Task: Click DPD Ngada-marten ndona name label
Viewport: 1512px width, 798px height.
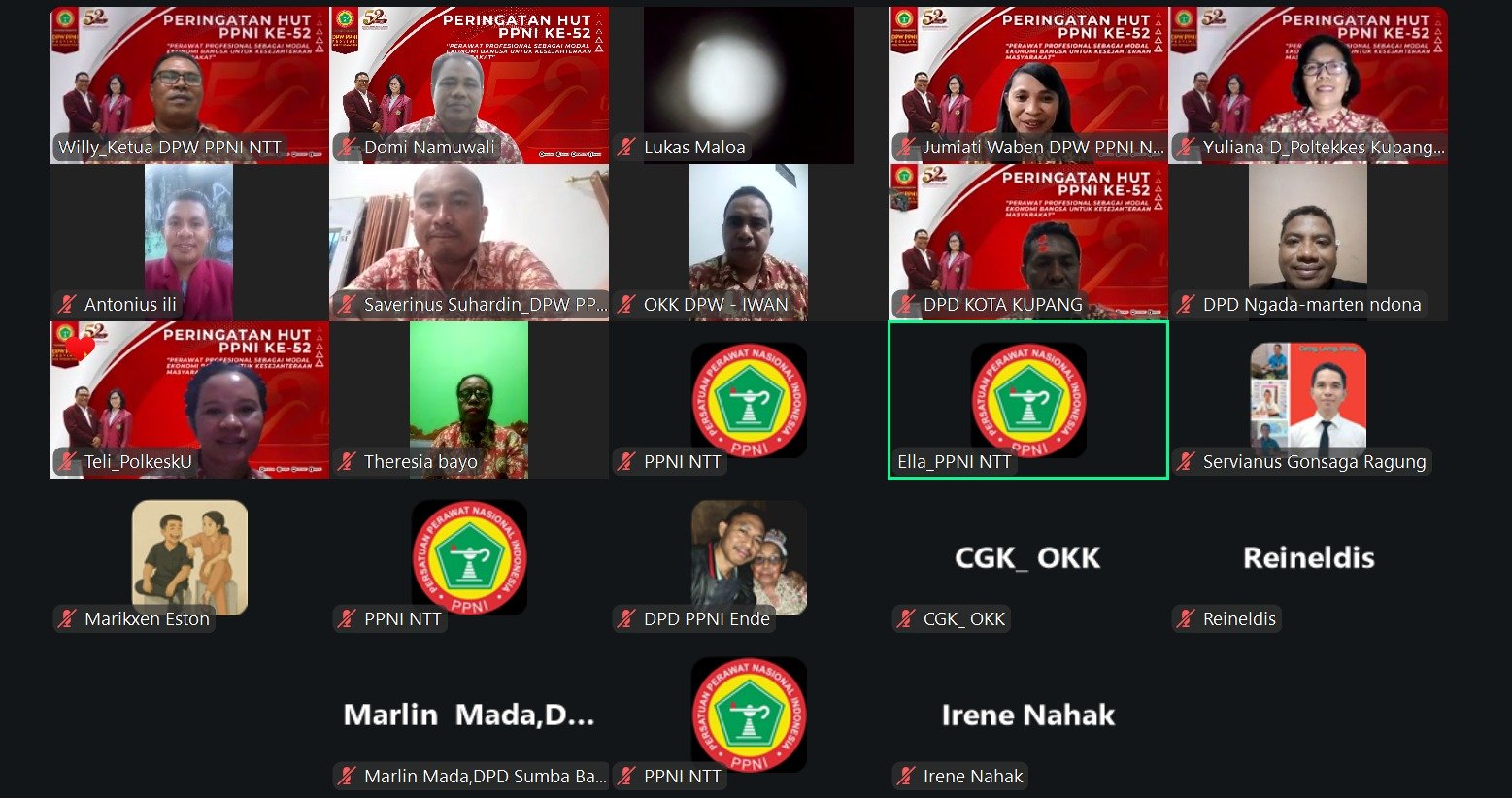Action: (1312, 305)
